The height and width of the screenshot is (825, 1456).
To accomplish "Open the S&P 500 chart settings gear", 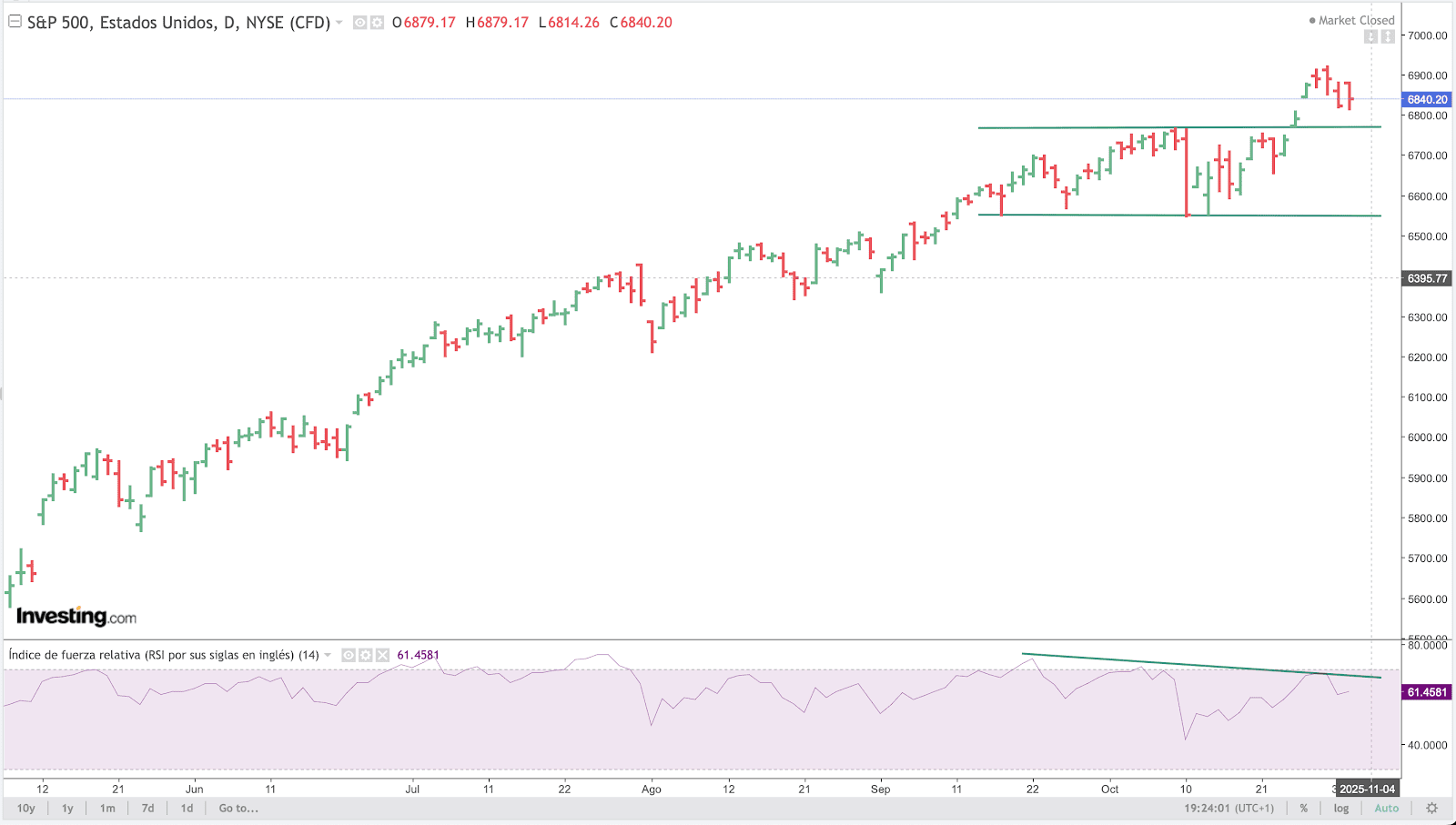I will [376, 22].
